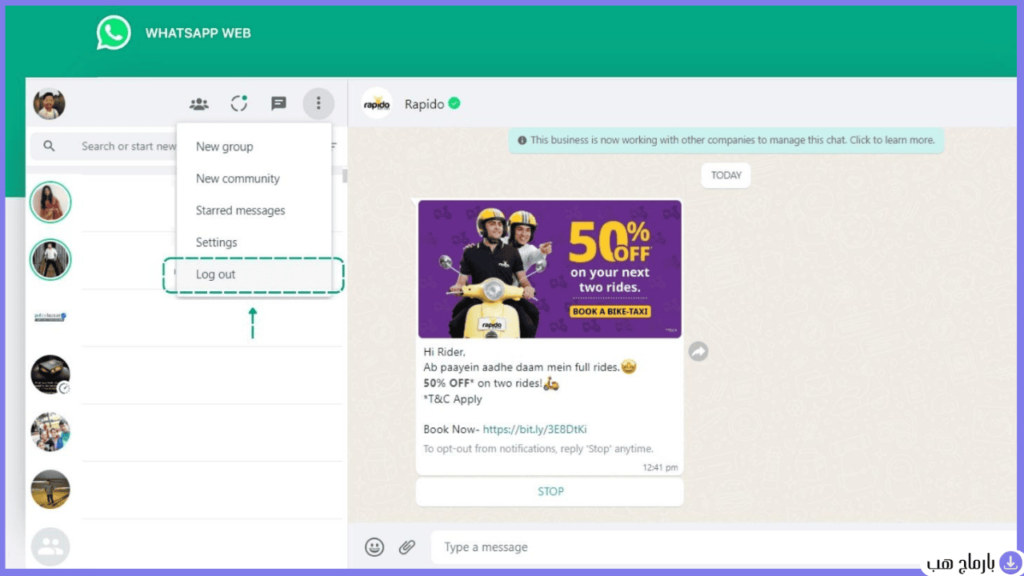The height and width of the screenshot is (576, 1024).
Task: Click the paperclip attach icon
Action: (407, 547)
